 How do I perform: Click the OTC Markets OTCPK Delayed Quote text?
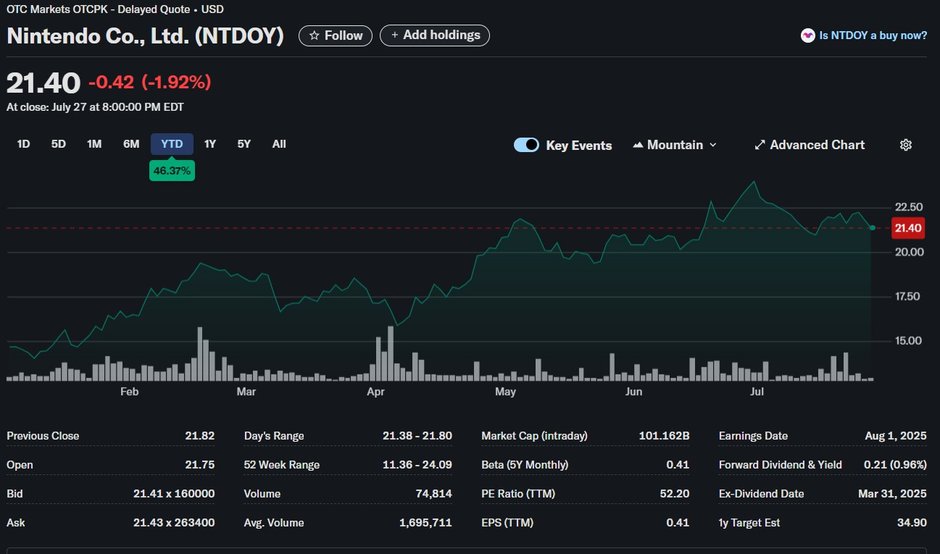click(x=115, y=10)
